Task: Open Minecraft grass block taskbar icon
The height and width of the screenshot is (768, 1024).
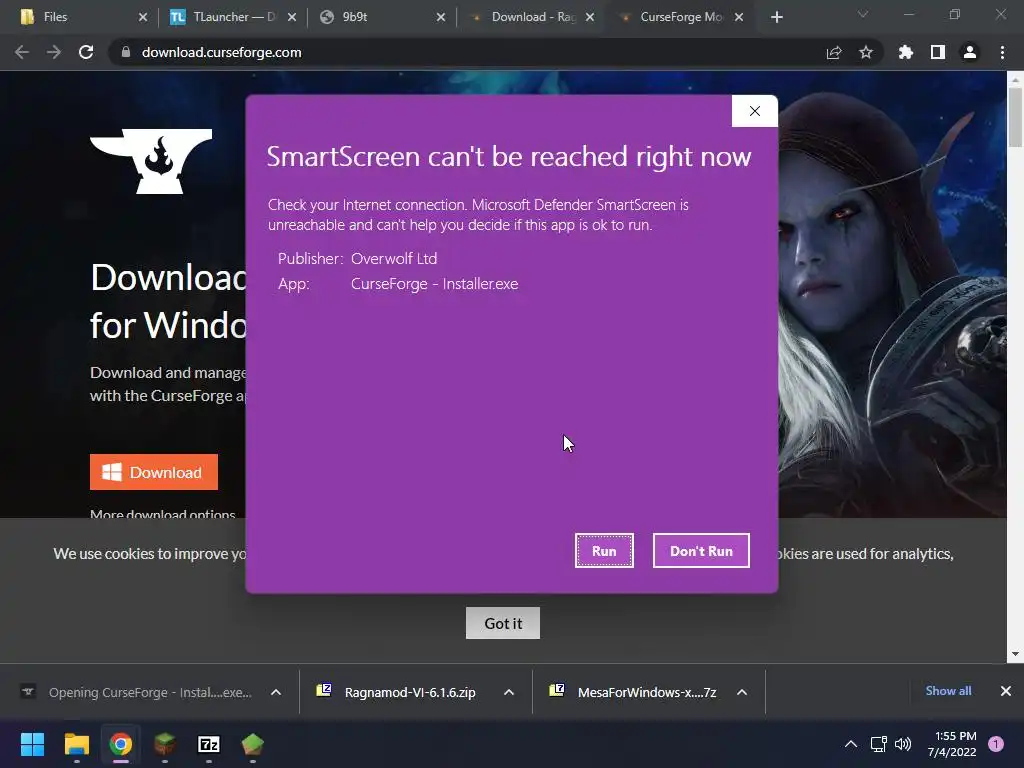Action: pos(165,744)
